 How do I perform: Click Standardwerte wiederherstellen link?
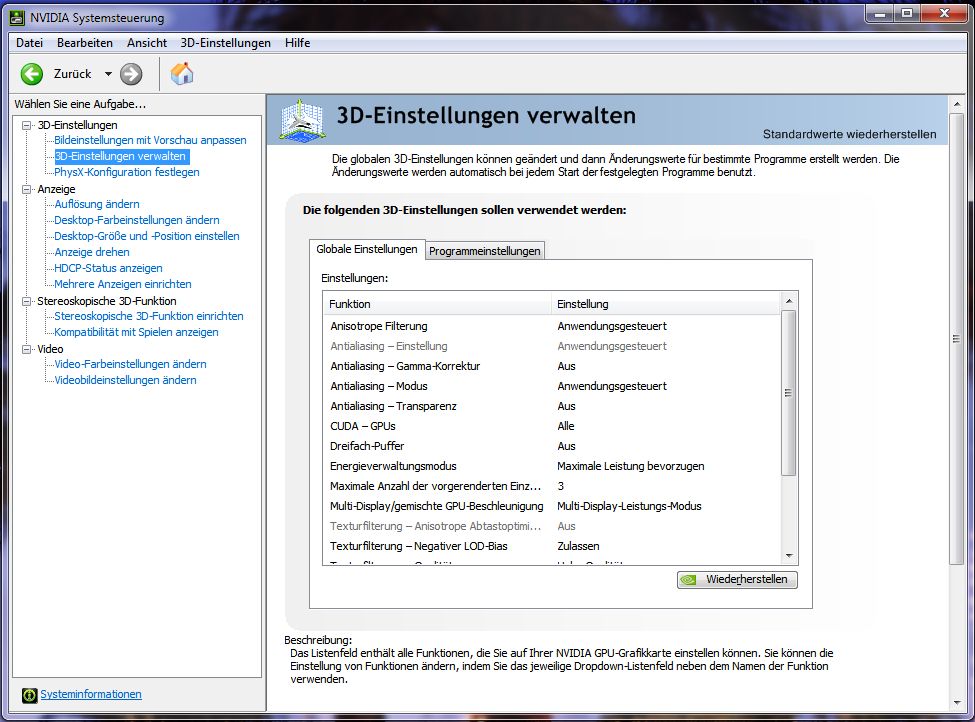[x=849, y=134]
